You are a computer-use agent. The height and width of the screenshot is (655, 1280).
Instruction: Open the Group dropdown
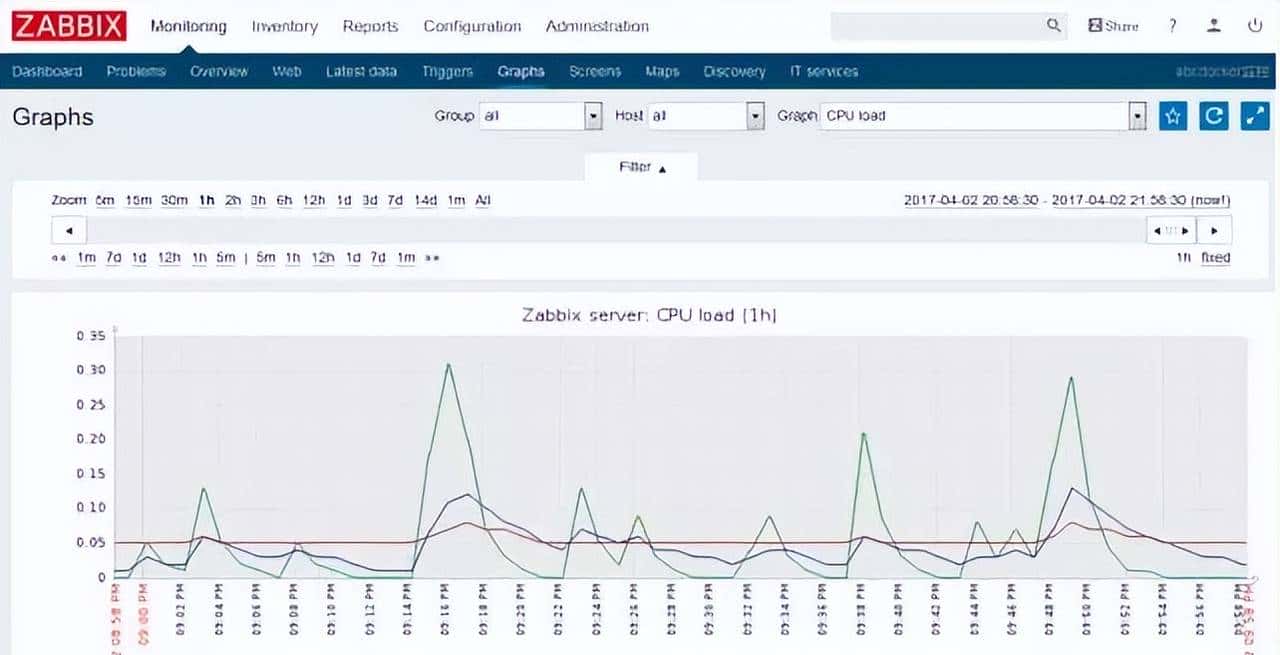(593, 116)
